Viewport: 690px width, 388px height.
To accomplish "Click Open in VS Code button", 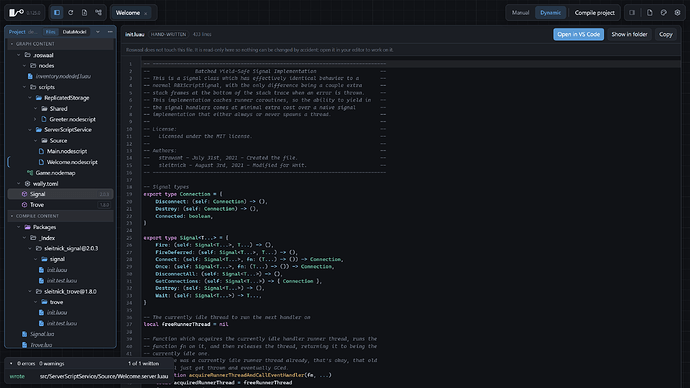I will coord(578,34).
